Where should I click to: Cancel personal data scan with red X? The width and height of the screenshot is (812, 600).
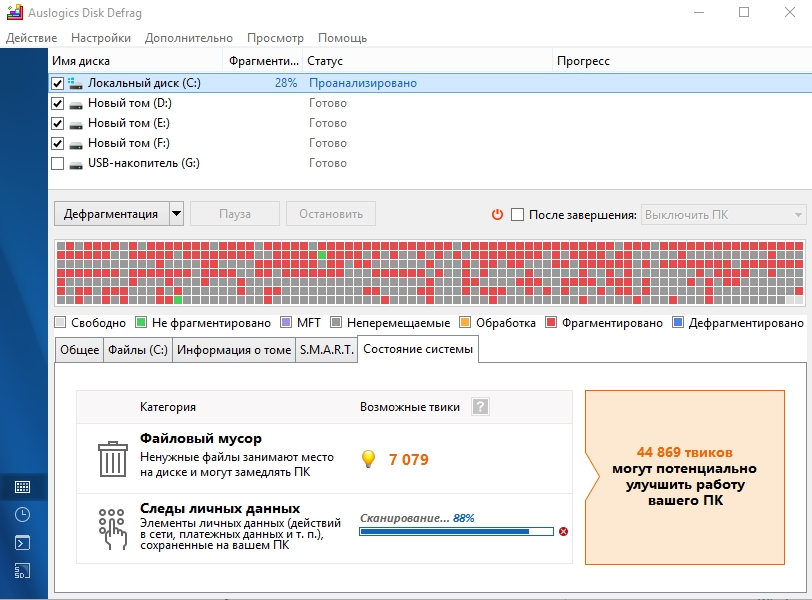pyautogui.click(x=563, y=532)
